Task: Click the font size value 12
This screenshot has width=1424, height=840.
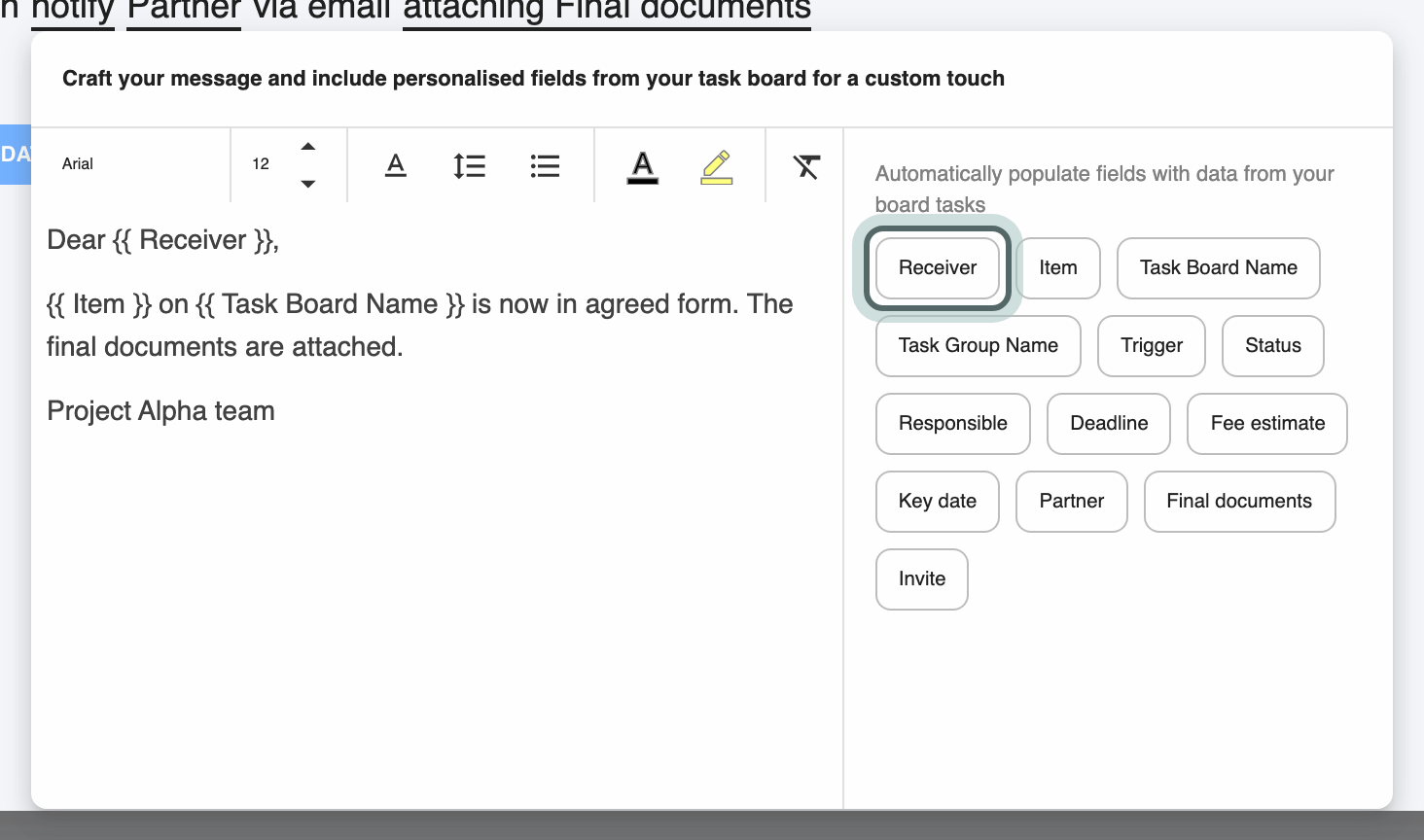Action: [x=261, y=164]
